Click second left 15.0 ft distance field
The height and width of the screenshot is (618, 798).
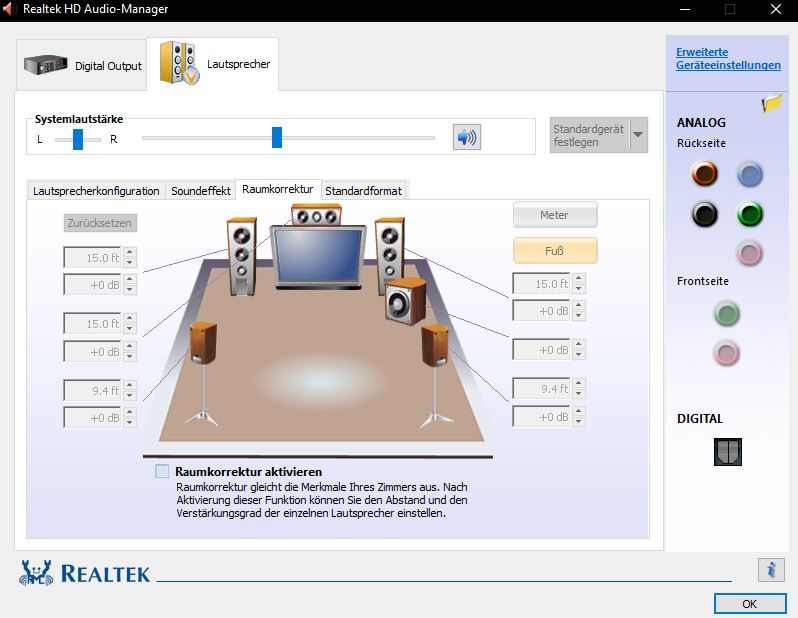(x=93, y=323)
